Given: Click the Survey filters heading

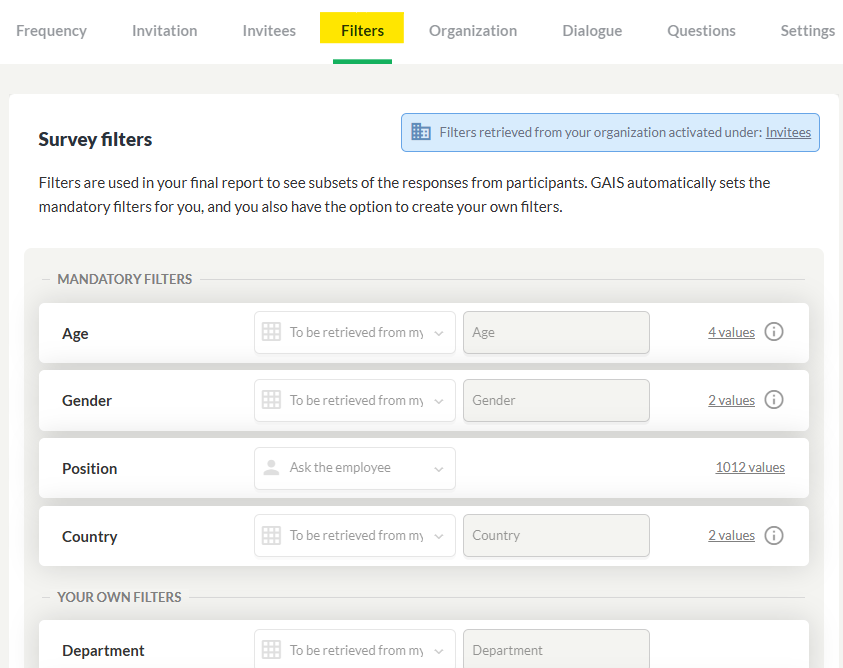Looking at the screenshot, I should (x=95, y=139).
